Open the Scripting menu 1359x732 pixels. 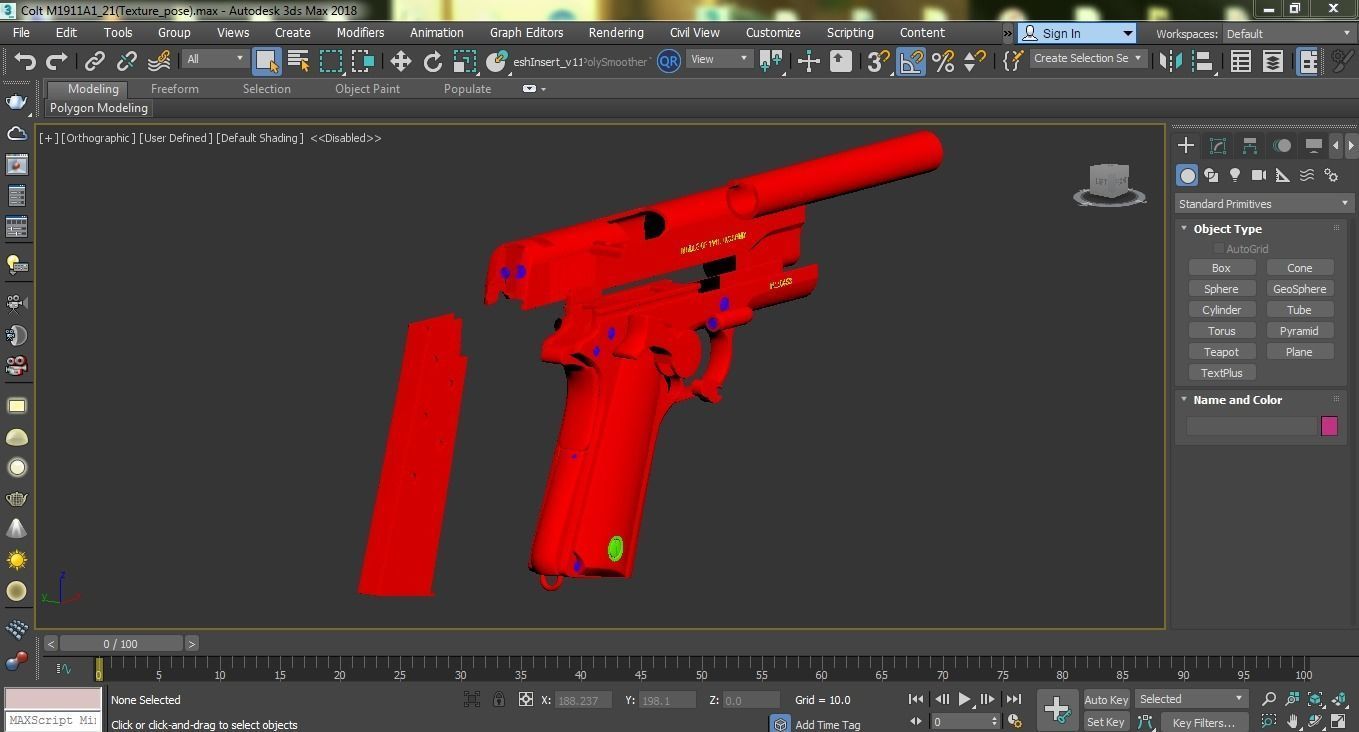point(850,32)
